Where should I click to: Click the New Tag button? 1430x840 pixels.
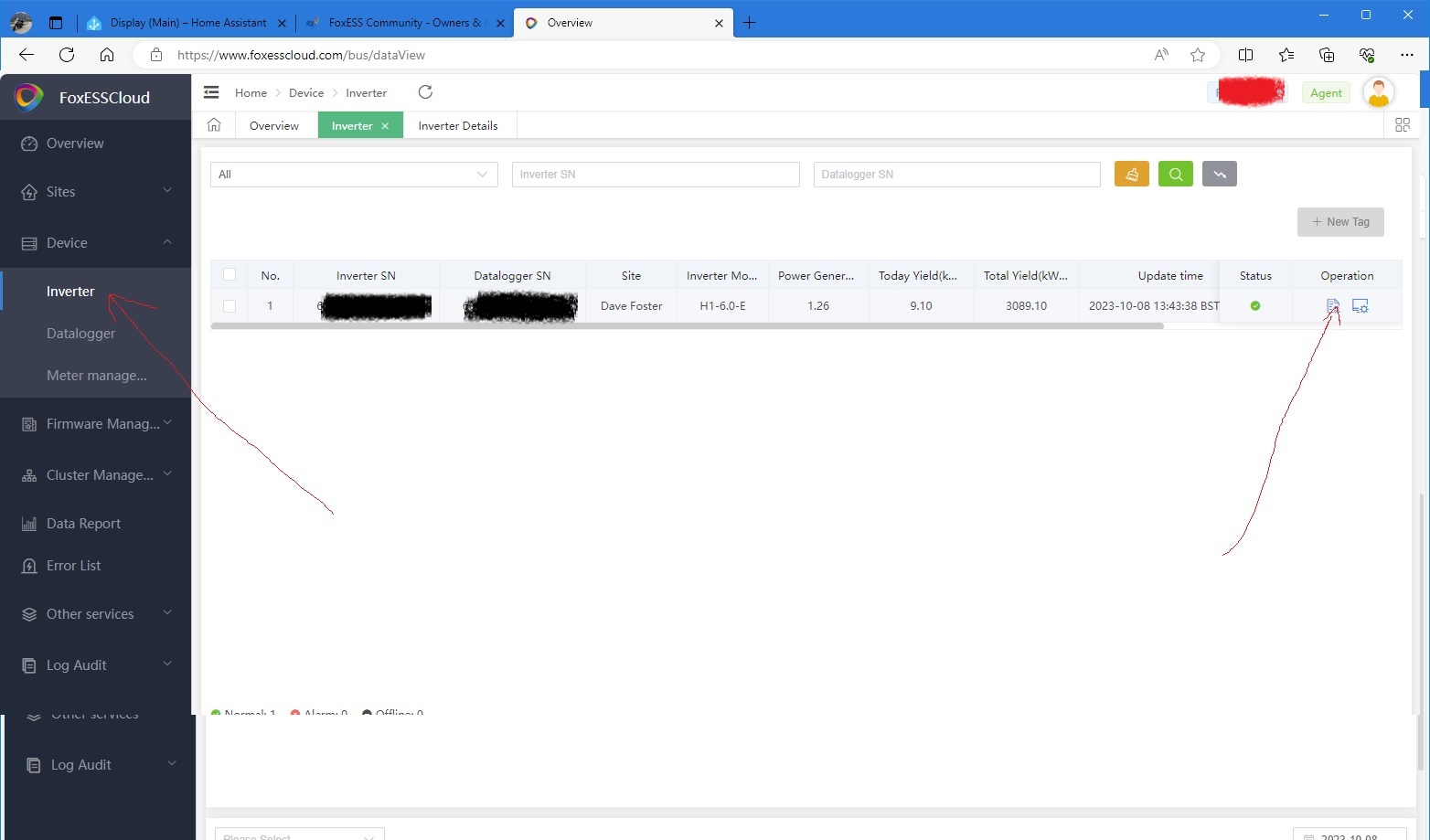(x=1340, y=222)
